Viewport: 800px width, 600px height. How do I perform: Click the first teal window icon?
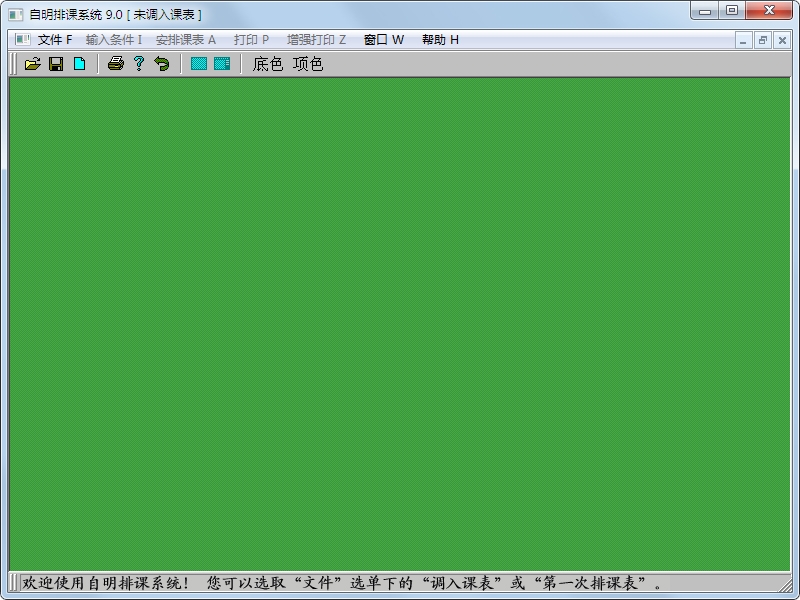pos(199,64)
